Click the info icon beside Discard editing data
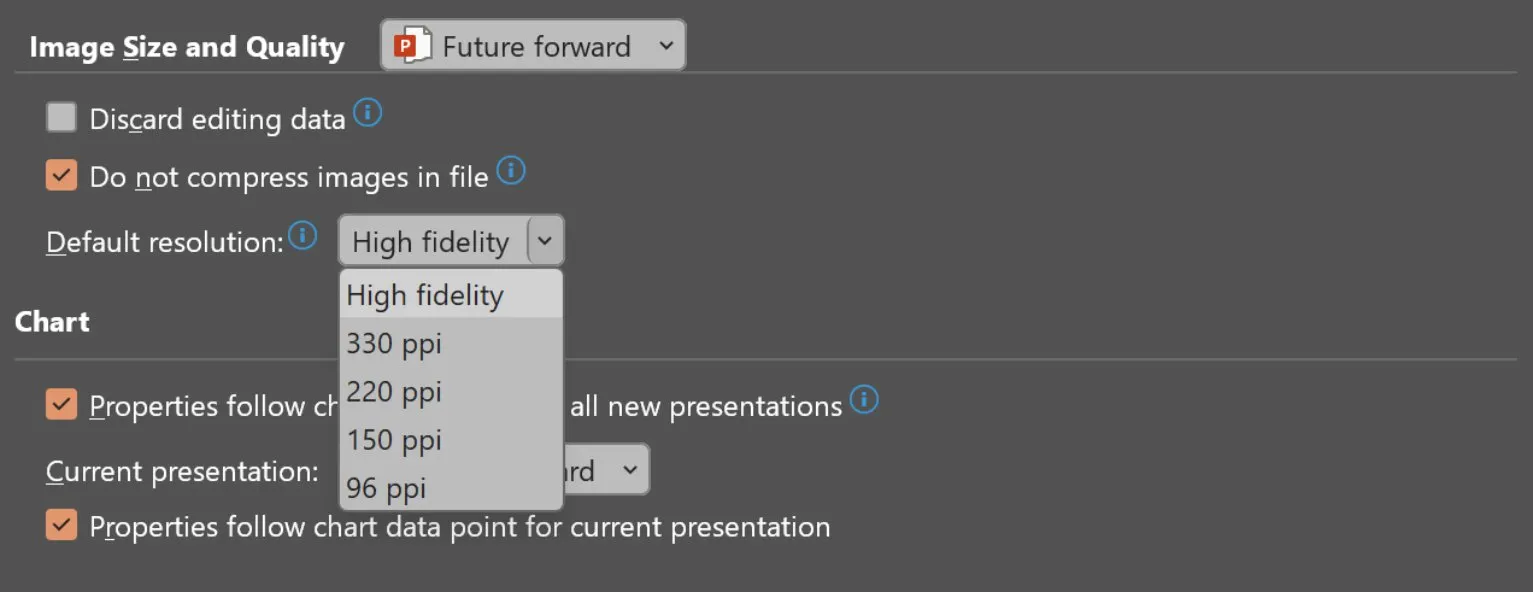 click(x=368, y=114)
